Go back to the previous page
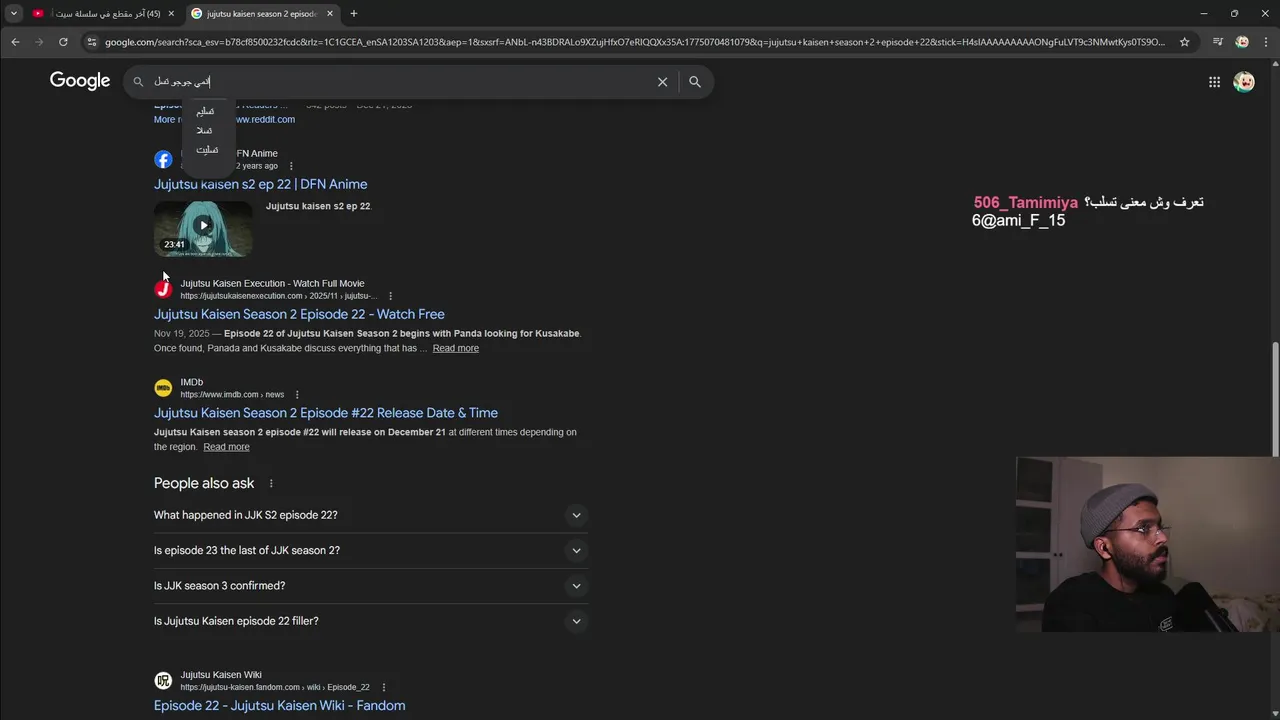 pos(15,42)
